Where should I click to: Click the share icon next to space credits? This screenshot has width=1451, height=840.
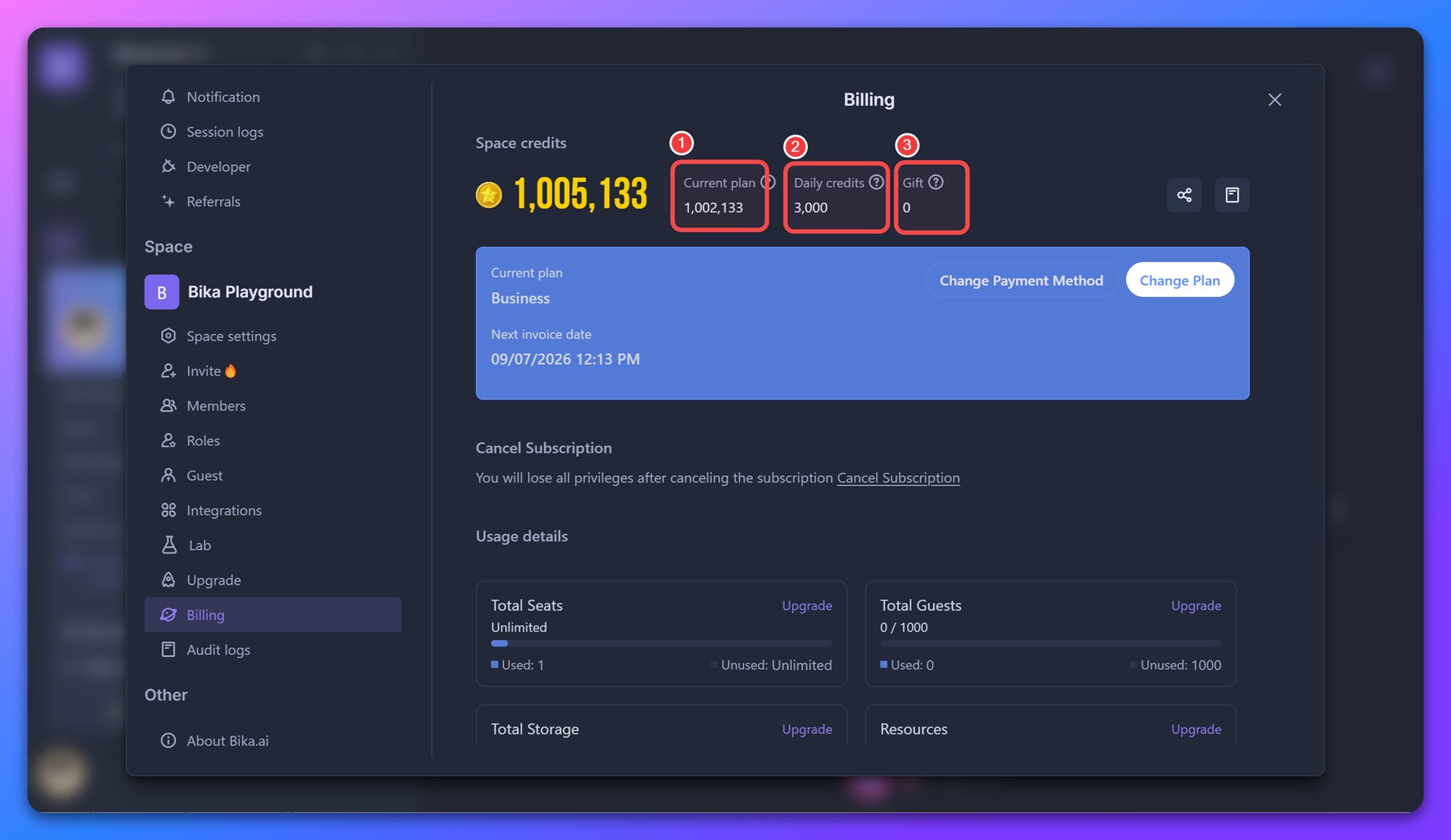coord(1183,195)
